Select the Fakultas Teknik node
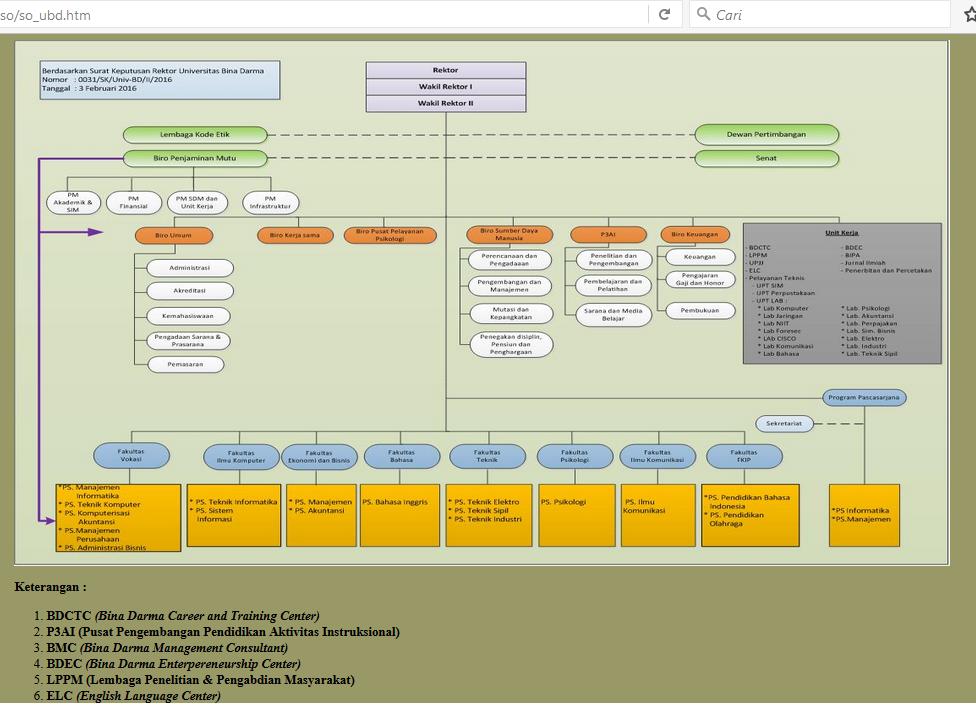The image size is (976, 711). click(487, 456)
